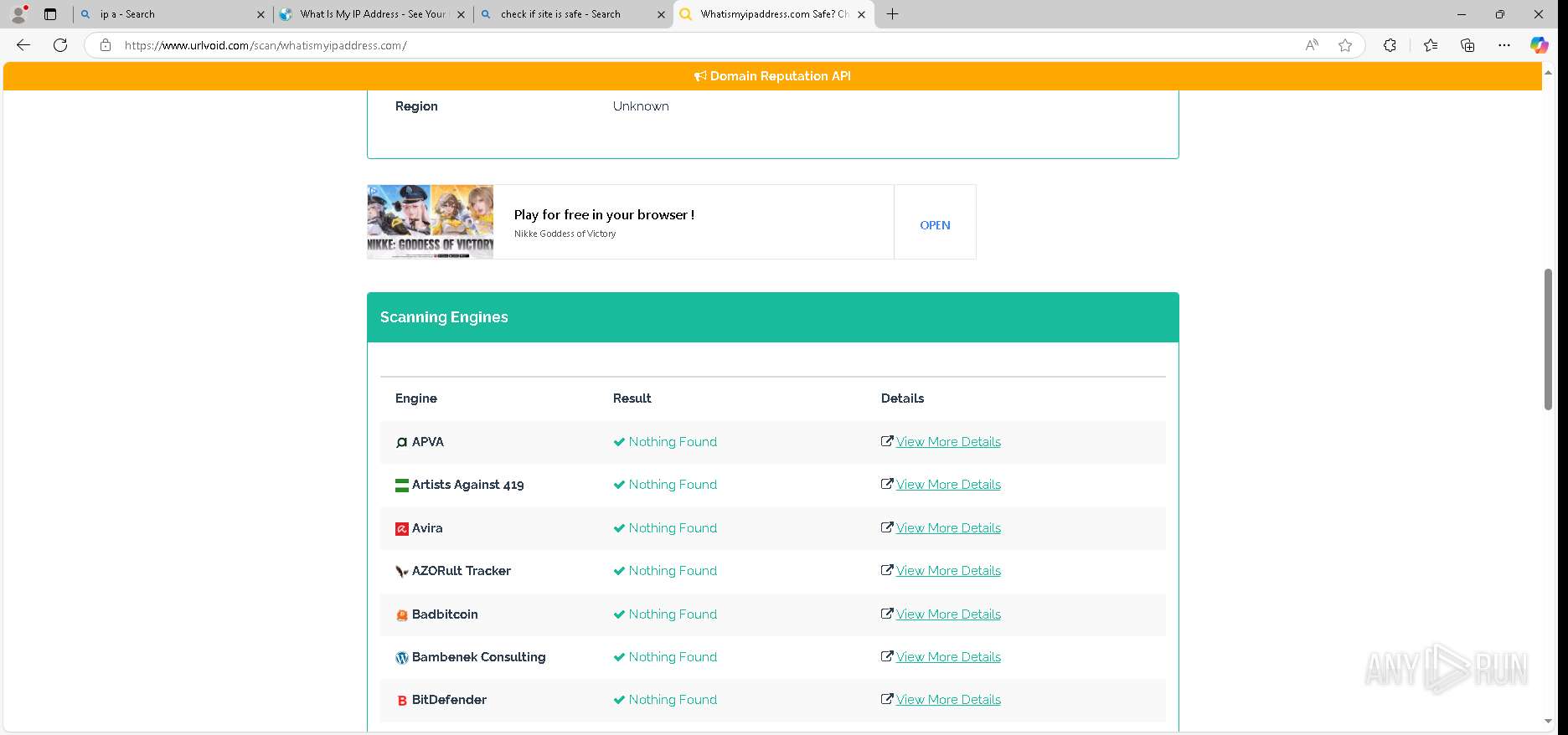The image size is (1568, 735).
Task: Click the Details column header
Action: (902, 398)
